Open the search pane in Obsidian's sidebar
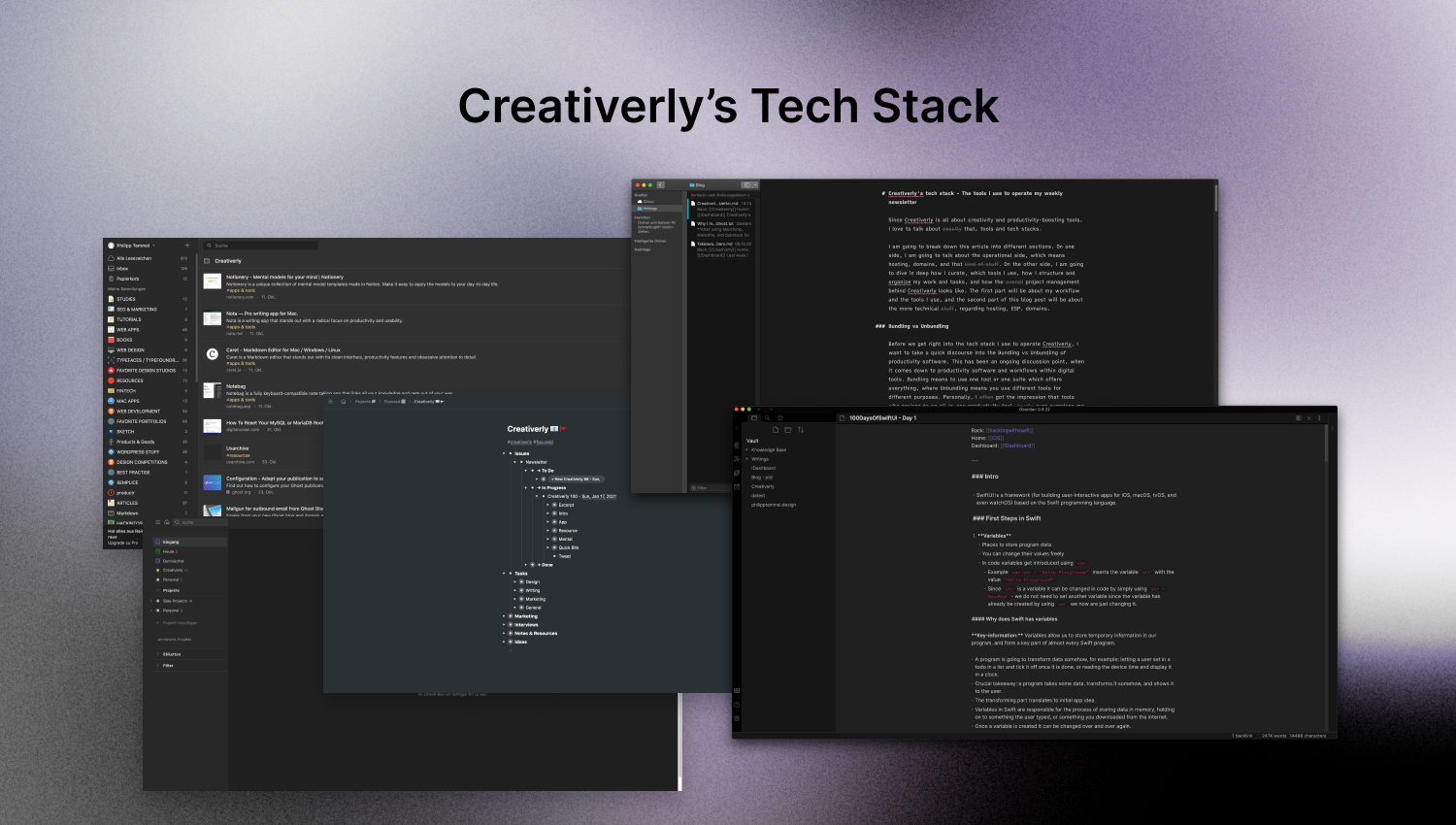 click(768, 417)
